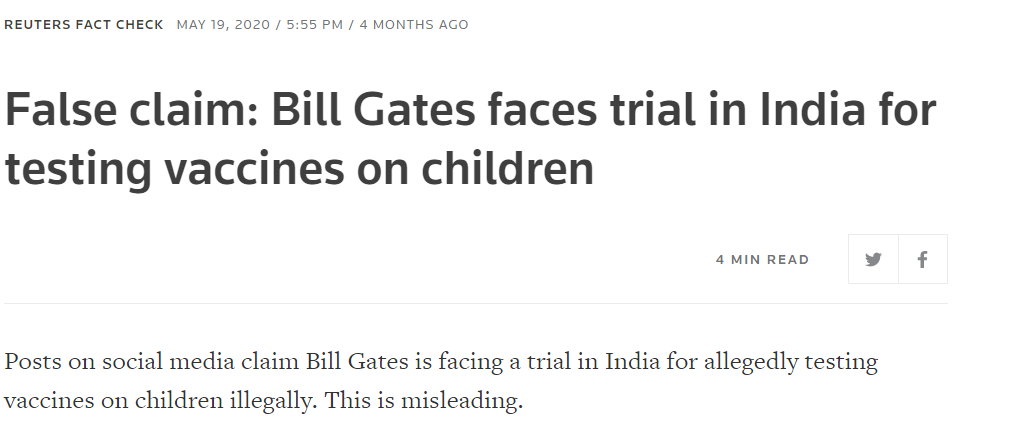Share the article via Facebook icon
Image resolution: width=1027 pixels, height=445 pixels.
click(923, 260)
